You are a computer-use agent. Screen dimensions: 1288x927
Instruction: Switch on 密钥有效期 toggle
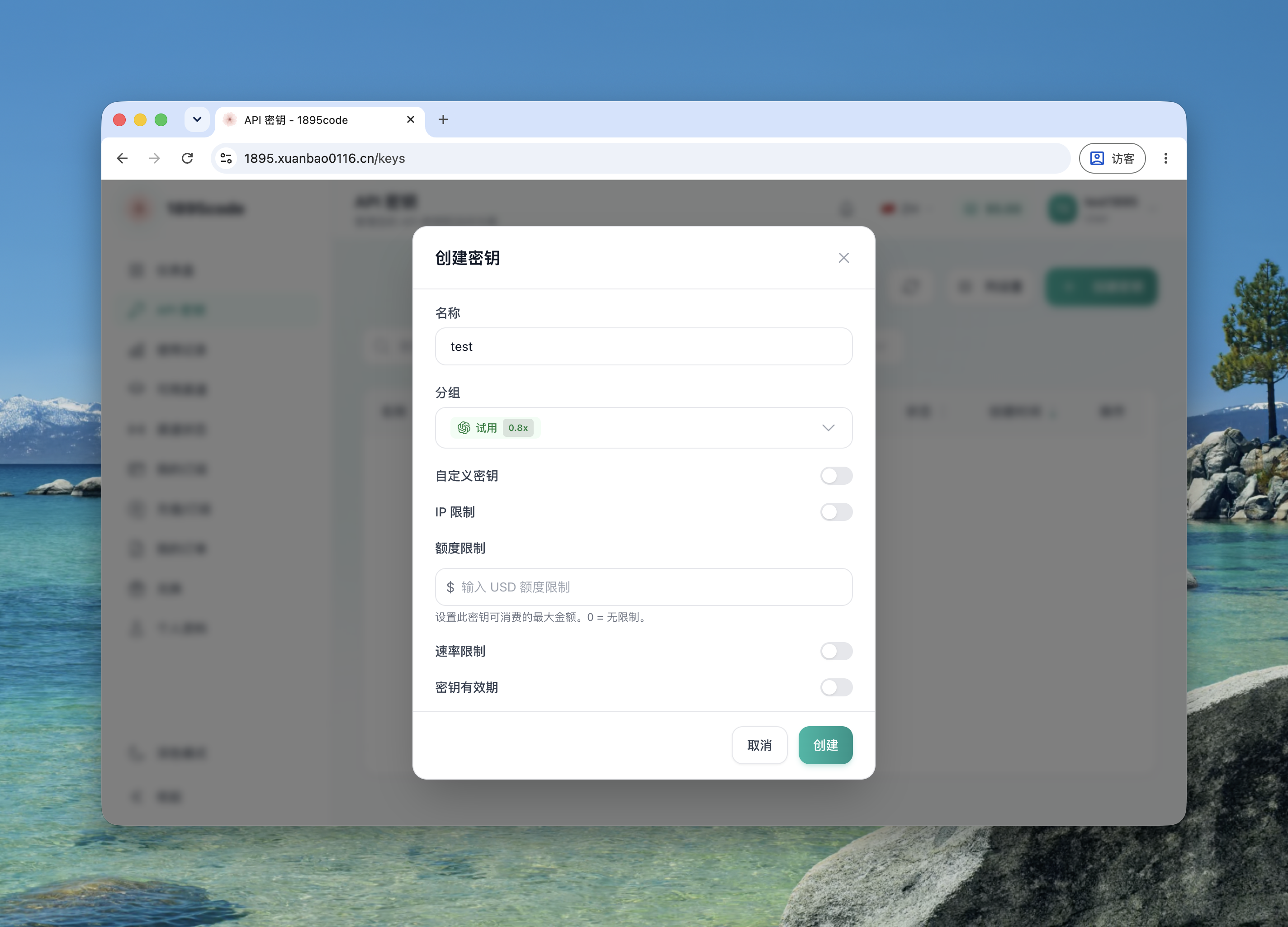click(836, 687)
